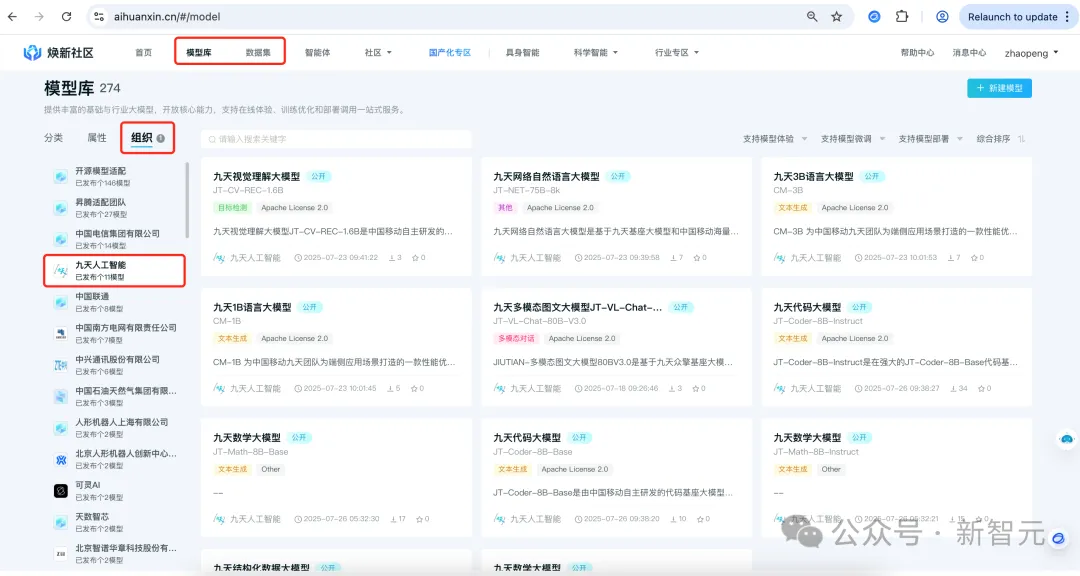Viewport: 1080px width, 576px height.
Task: Click the 北京智谱华章科技 organization logo
Action: point(61,553)
